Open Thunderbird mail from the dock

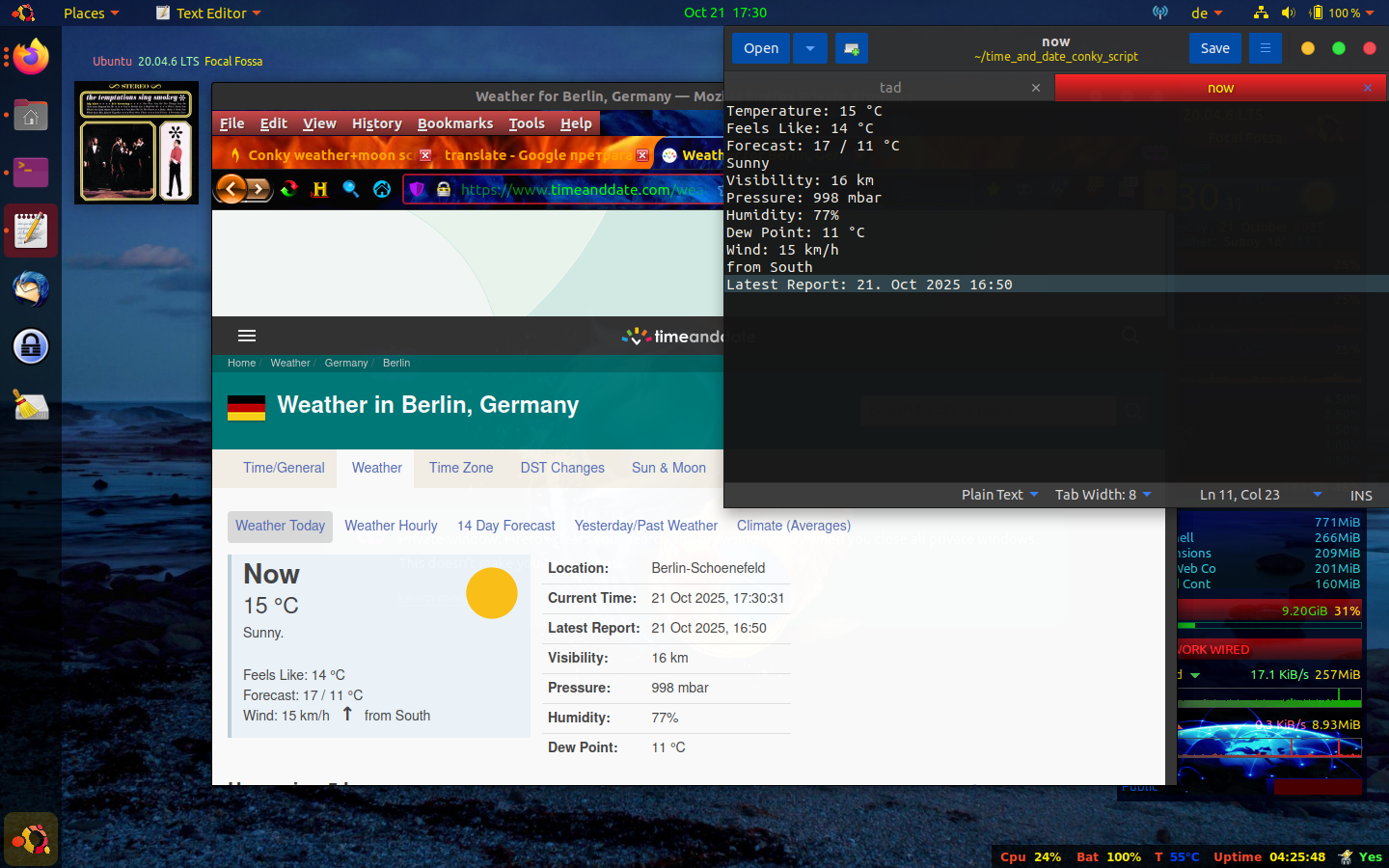[x=31, y=288]
